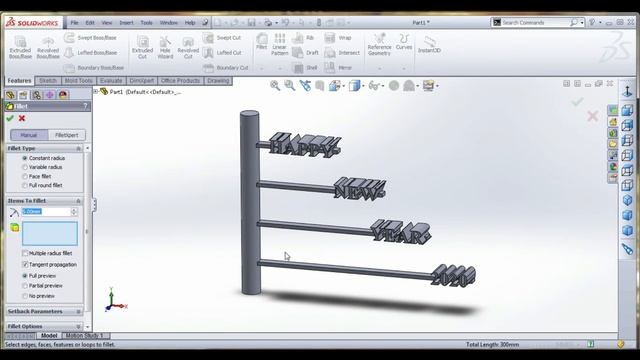Image resolution: width=640 pixels, height=360 pixels.
Task: Select the Extruded Boss/Base tool
Action: pos(20,47)
